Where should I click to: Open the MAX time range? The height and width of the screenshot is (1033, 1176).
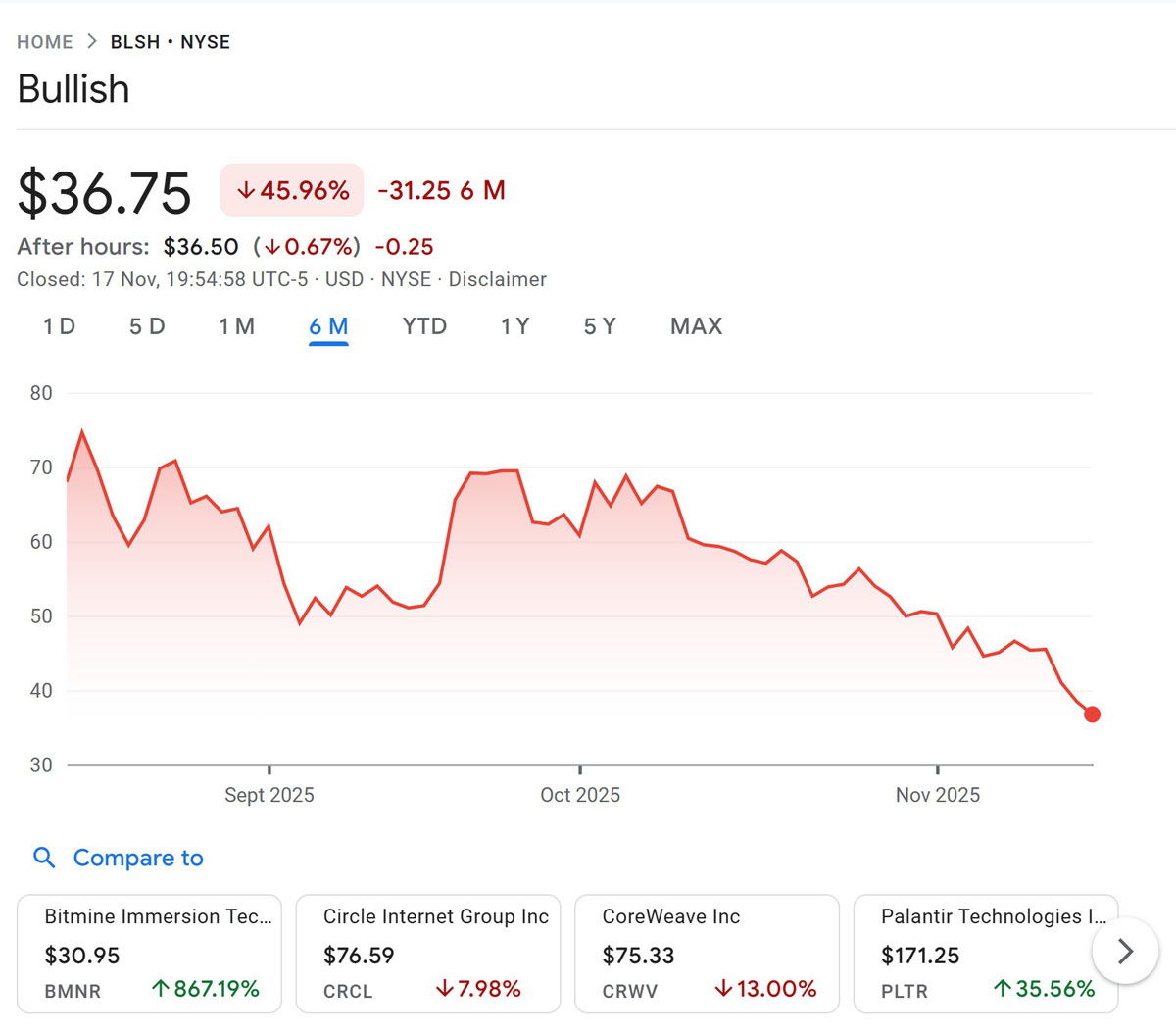(x=696, y=326)
